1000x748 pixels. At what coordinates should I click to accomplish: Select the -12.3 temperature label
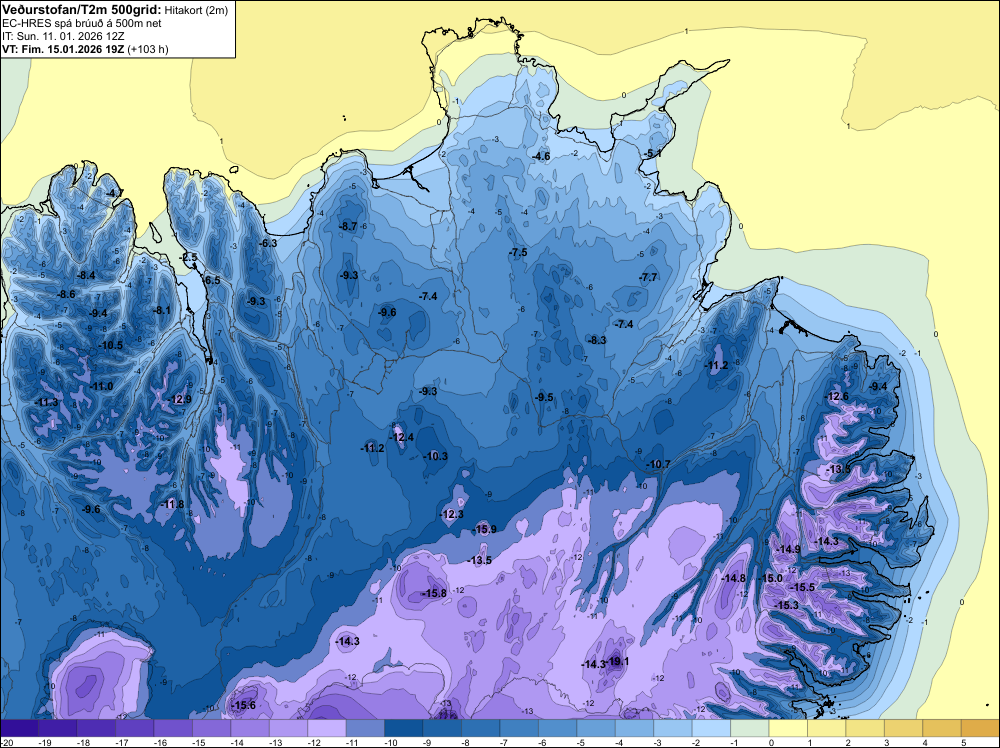coord(452,514)
